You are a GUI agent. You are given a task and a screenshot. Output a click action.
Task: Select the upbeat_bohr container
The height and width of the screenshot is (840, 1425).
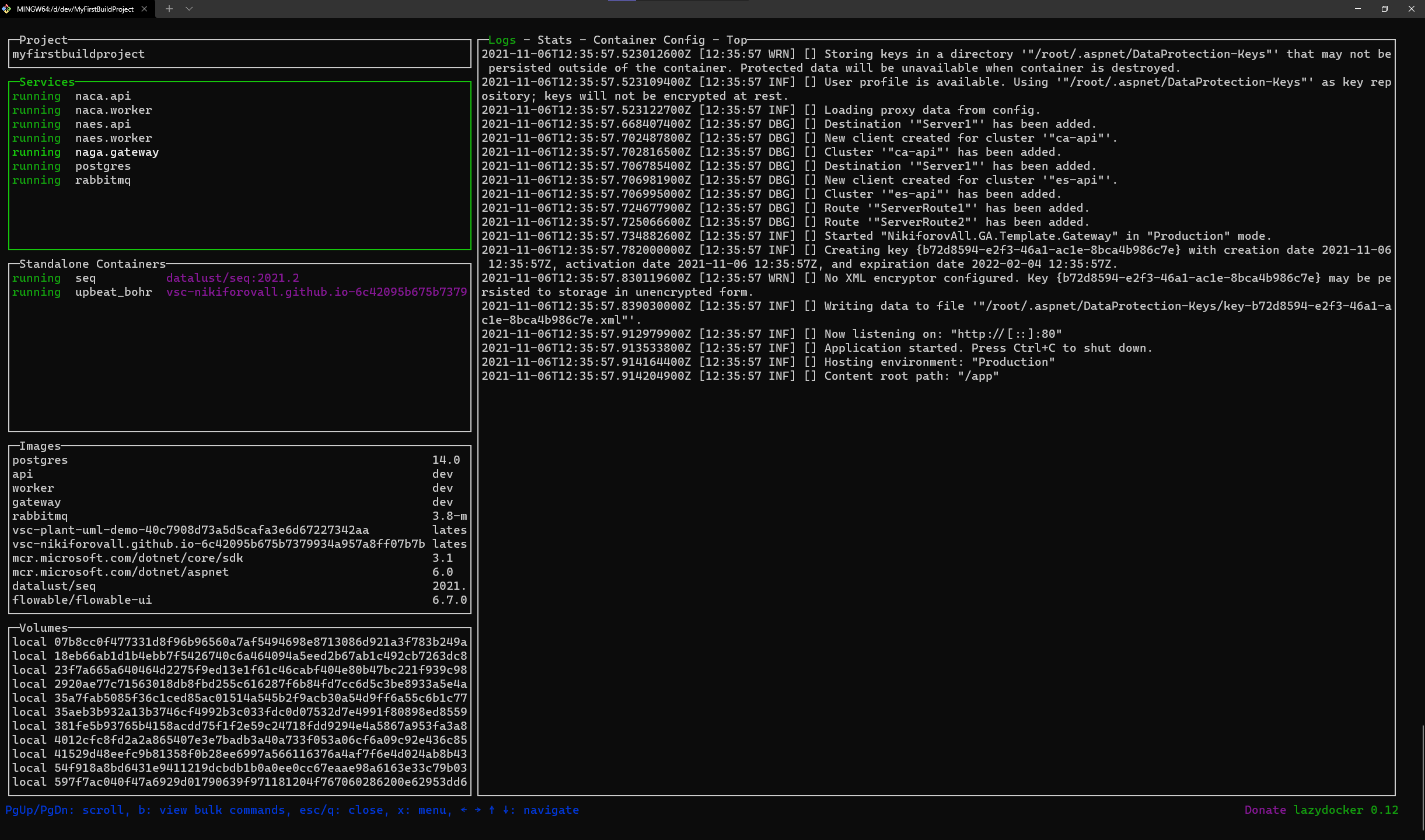(240, 292)
